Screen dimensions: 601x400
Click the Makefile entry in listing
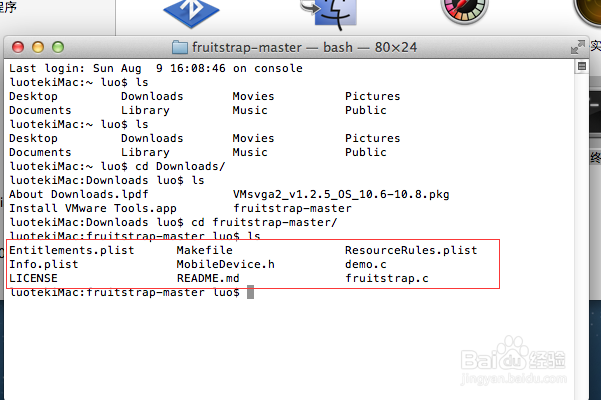coord(205,250)
